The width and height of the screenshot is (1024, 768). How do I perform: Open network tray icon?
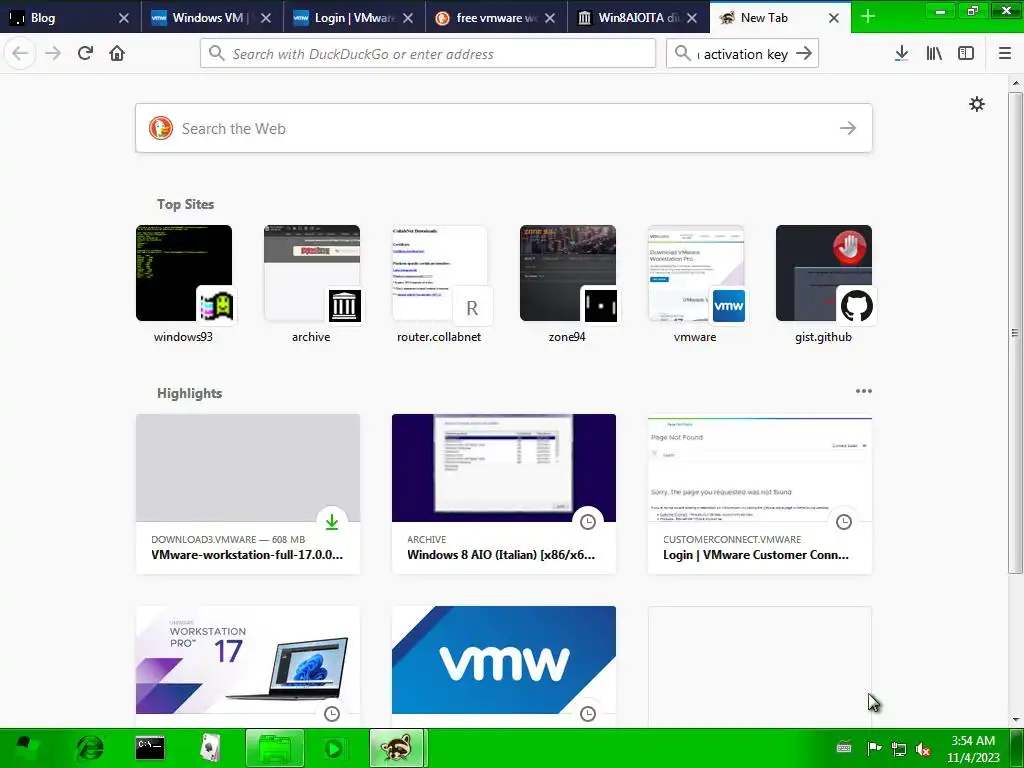(x=899, y=748)
